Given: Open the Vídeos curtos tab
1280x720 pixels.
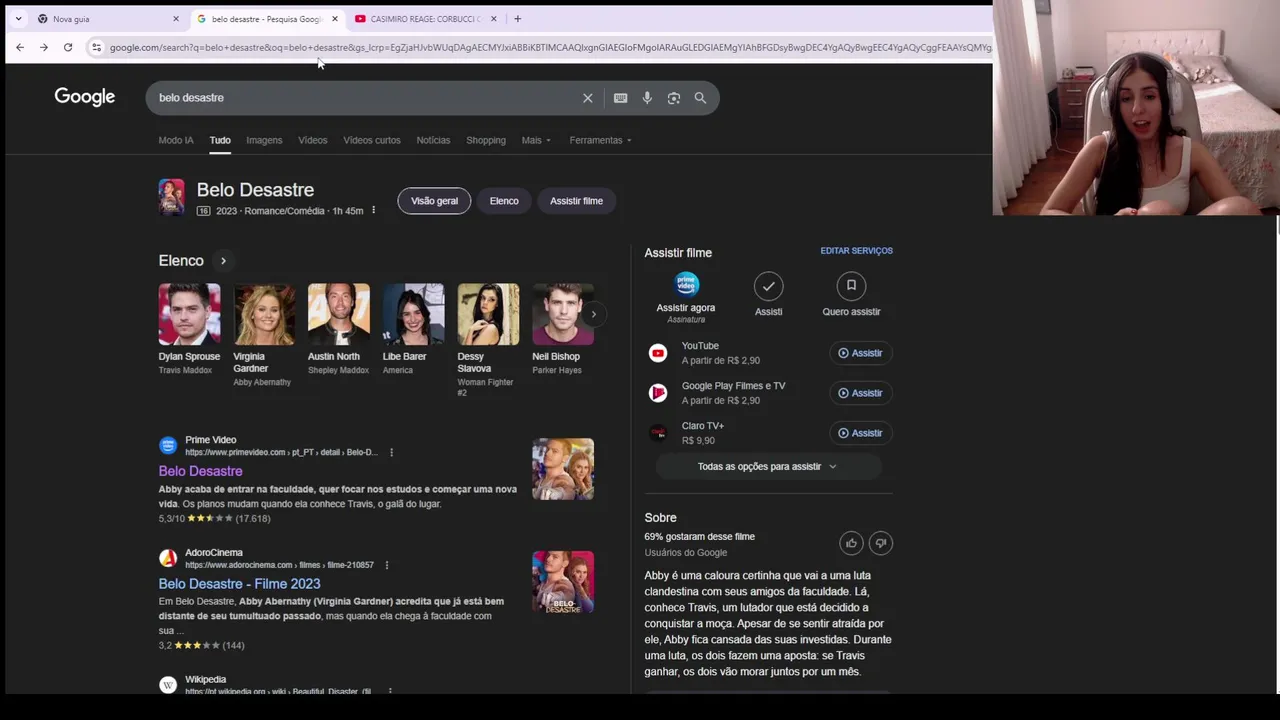Looking at the screenshot, I should pos(372,140).
